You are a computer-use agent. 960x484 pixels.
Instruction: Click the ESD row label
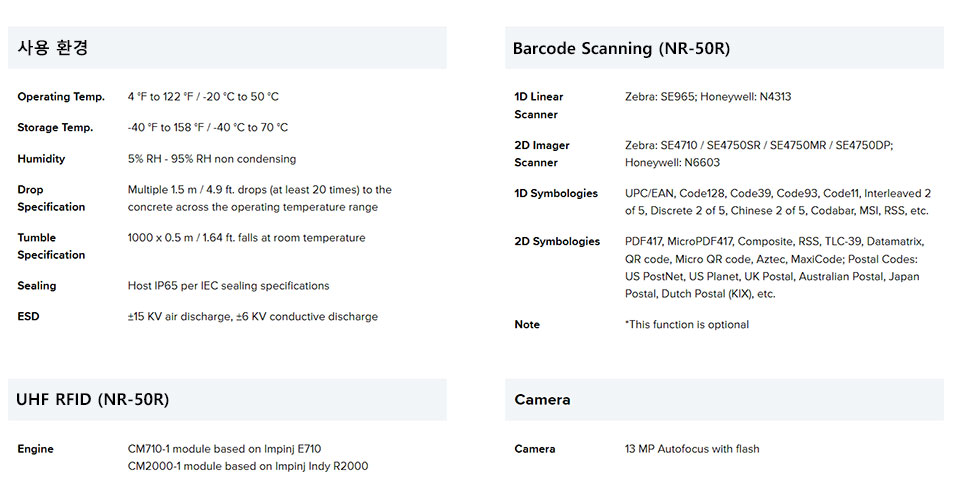pyautogui.click(x=28, y=316)
